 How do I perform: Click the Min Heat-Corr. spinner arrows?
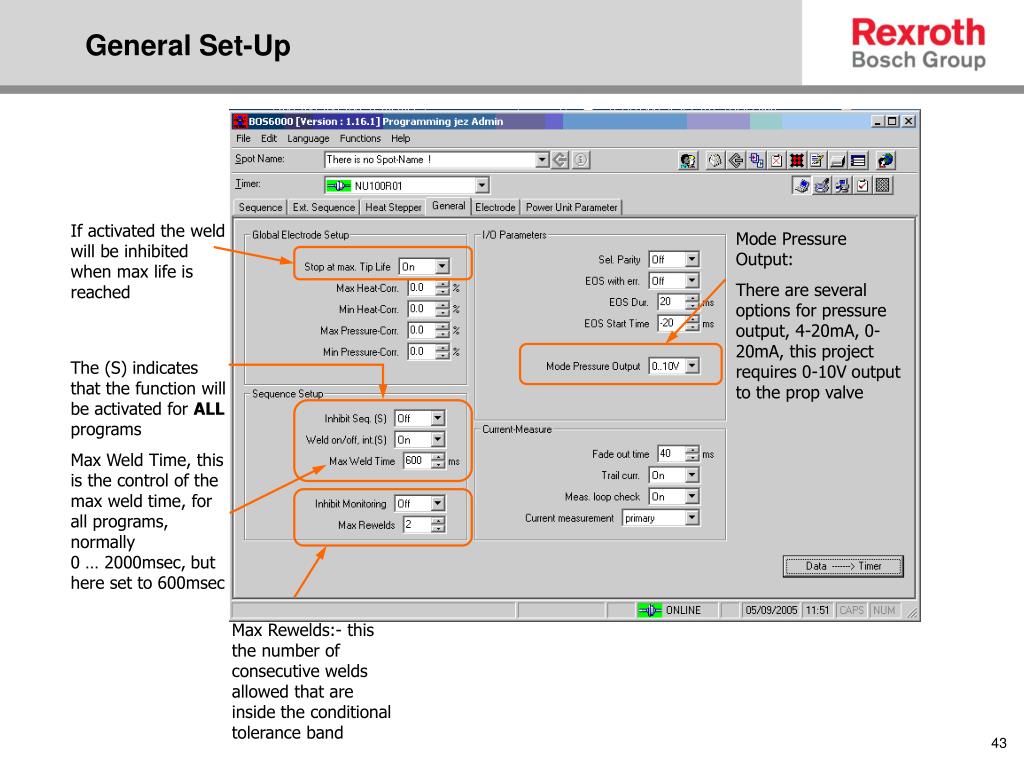(443, 309)
